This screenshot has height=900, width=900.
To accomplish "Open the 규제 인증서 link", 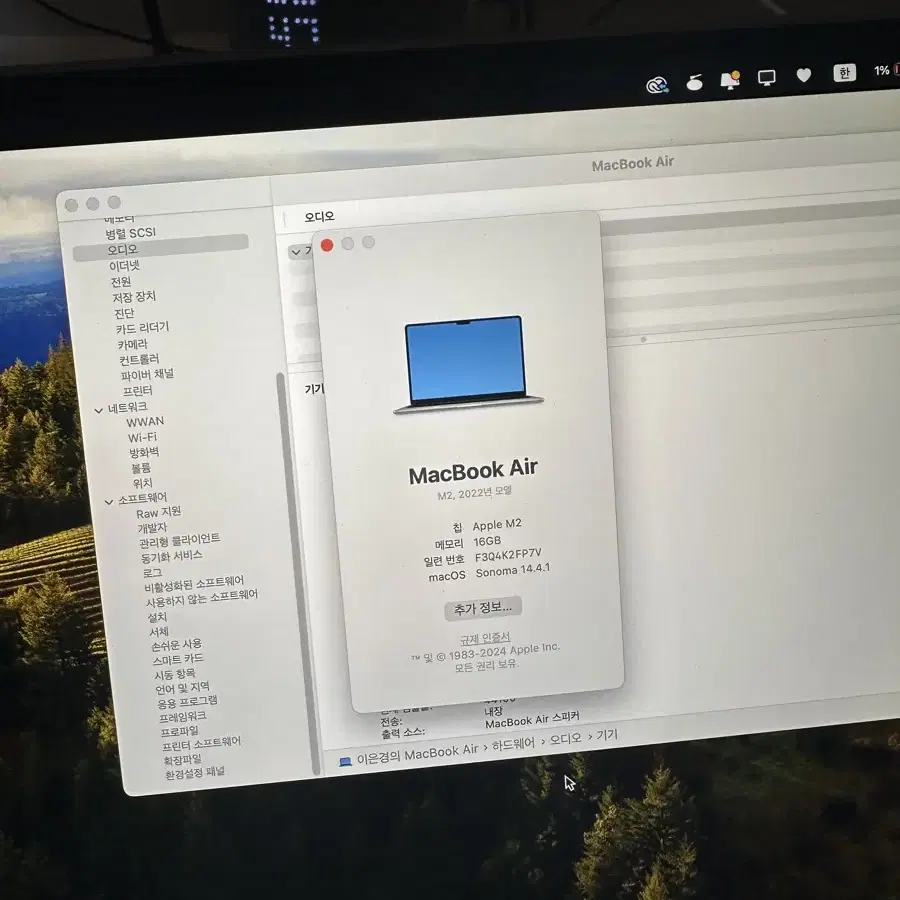I will pyautogui.click(x=485, y=638).
